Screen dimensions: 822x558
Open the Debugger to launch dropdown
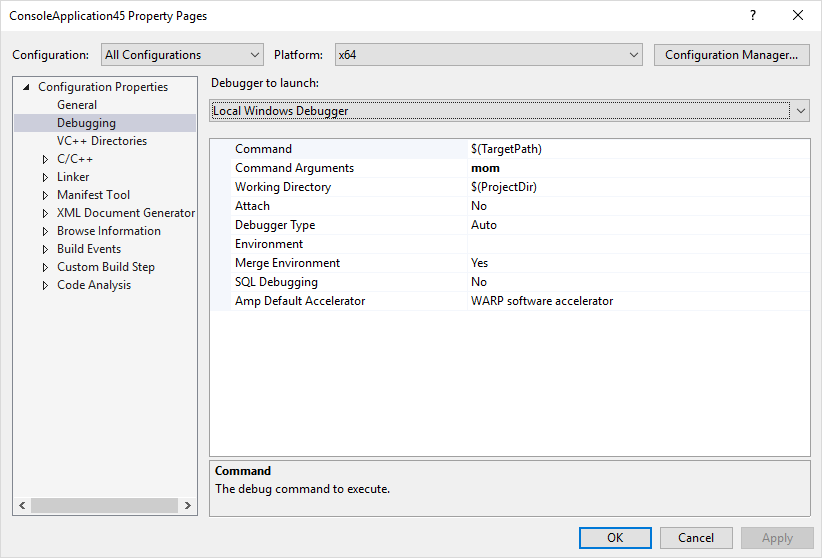(x=510, y=111)
